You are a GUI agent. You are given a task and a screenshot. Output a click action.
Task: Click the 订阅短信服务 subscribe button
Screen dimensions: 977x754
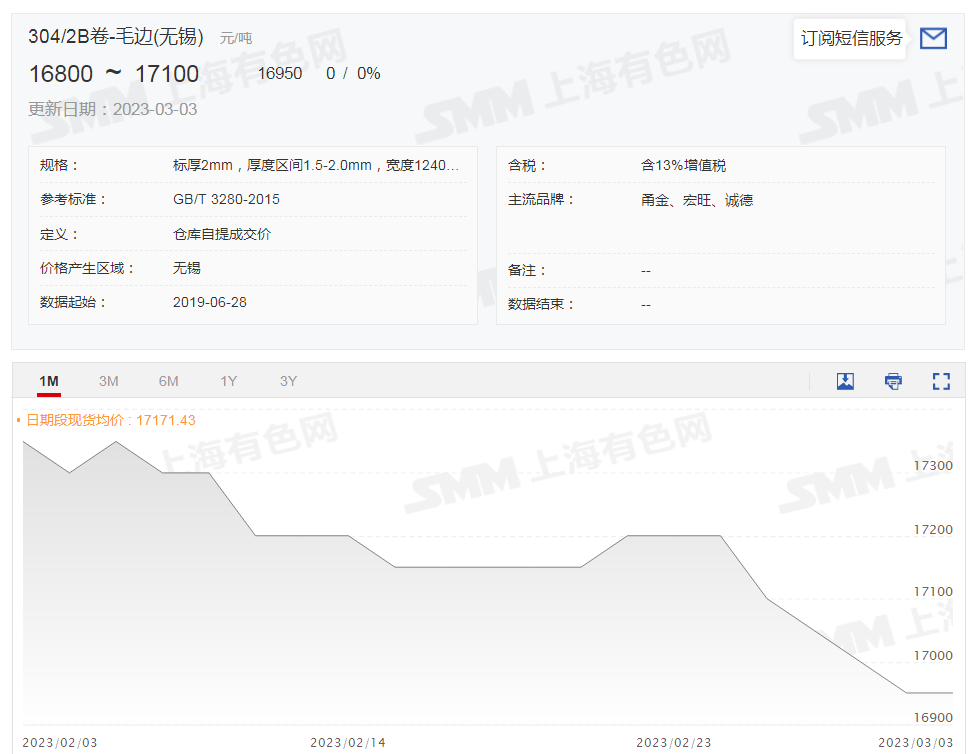pos(849,38)
